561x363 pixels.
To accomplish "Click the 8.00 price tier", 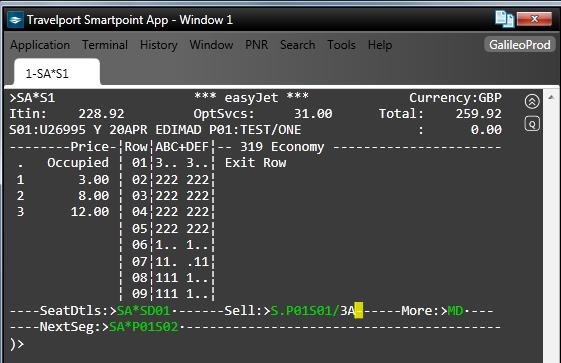I will [x=94, y=196].
